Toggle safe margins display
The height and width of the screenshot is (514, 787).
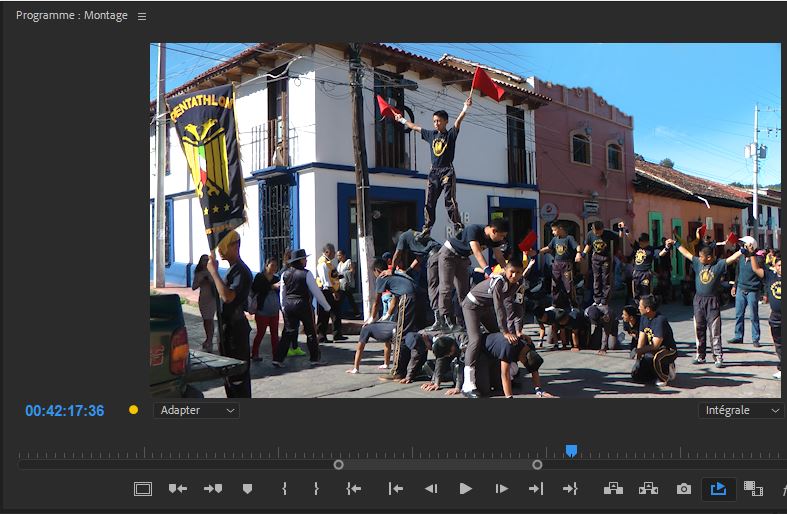143,489
